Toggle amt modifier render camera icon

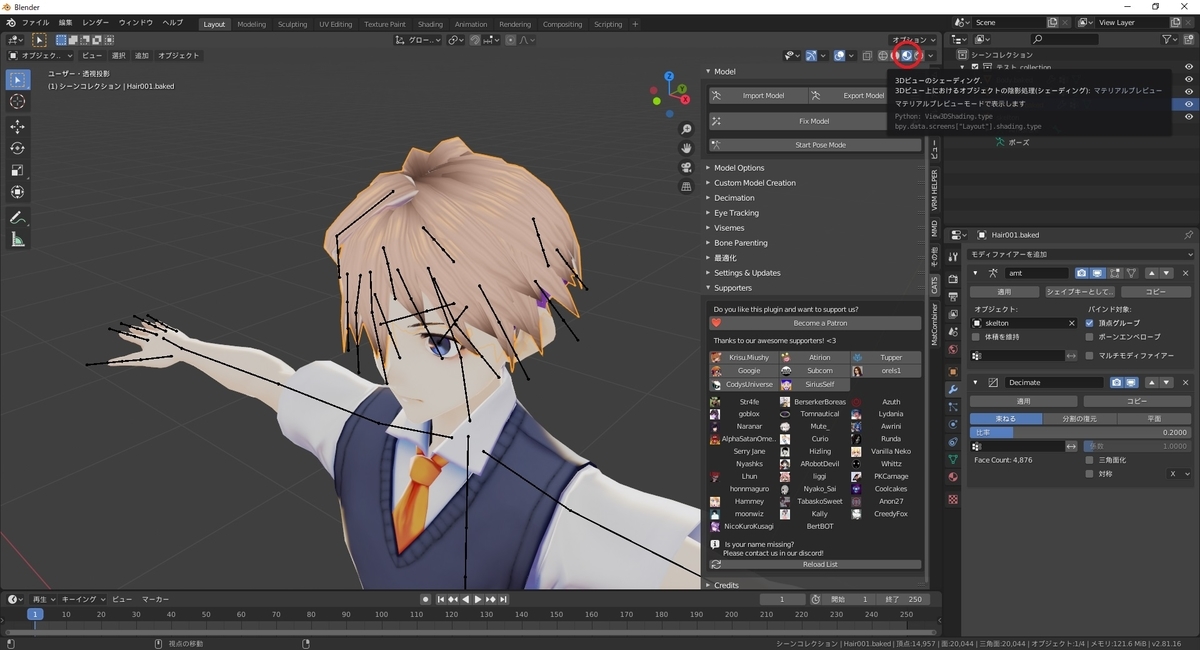point(1081,273)
